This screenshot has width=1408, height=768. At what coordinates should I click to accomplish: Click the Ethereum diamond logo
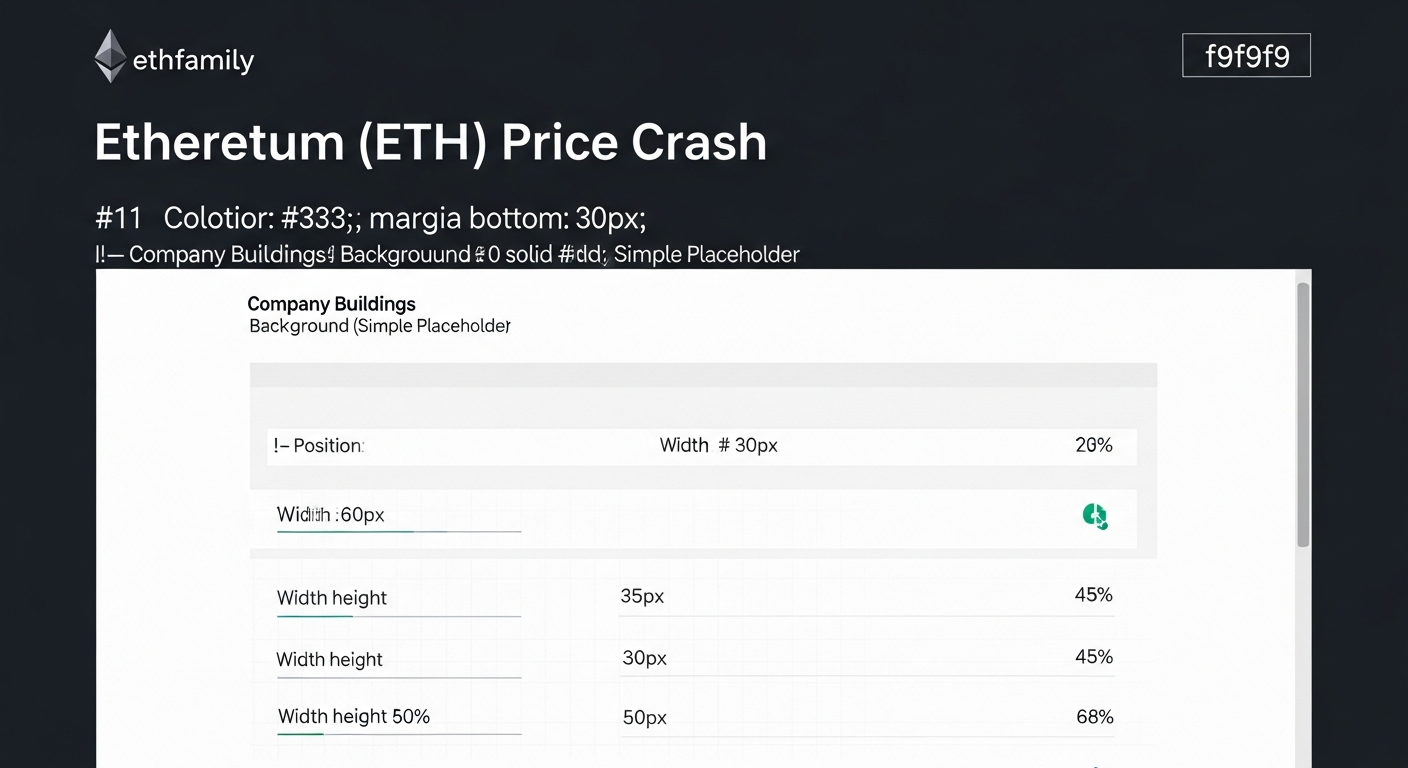(110, 56)
